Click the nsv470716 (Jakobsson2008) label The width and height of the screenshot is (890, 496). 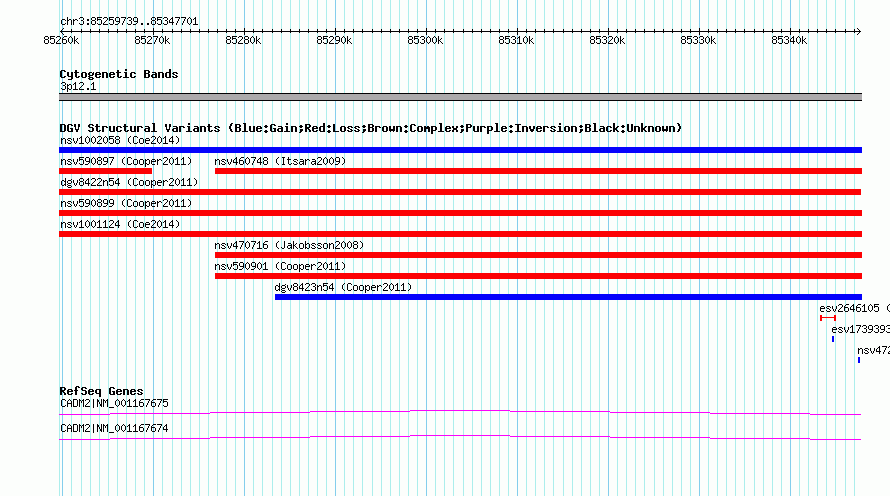[289, 245]
